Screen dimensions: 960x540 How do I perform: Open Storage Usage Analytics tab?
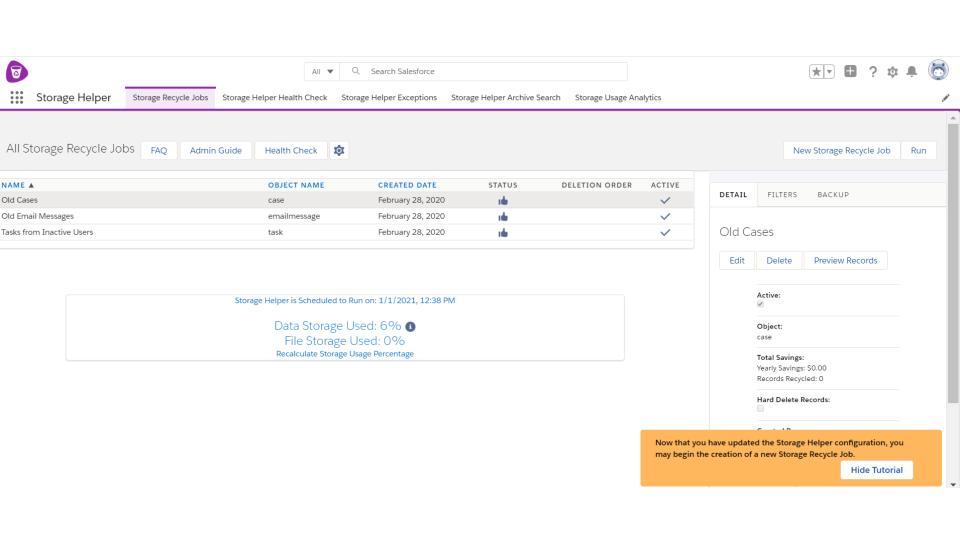618,97
